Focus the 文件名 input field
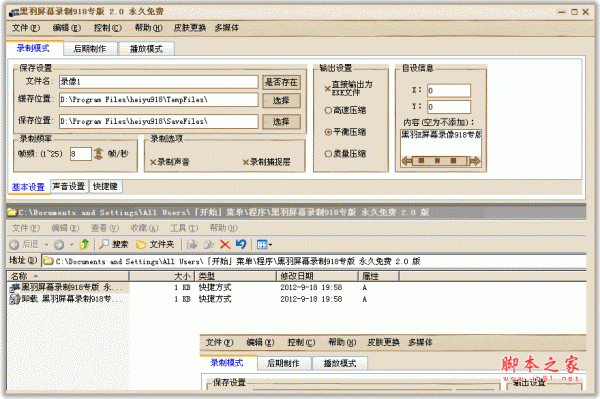Image resolution: width=600 pixels, height=399 pixels. (x=159, y=81)
